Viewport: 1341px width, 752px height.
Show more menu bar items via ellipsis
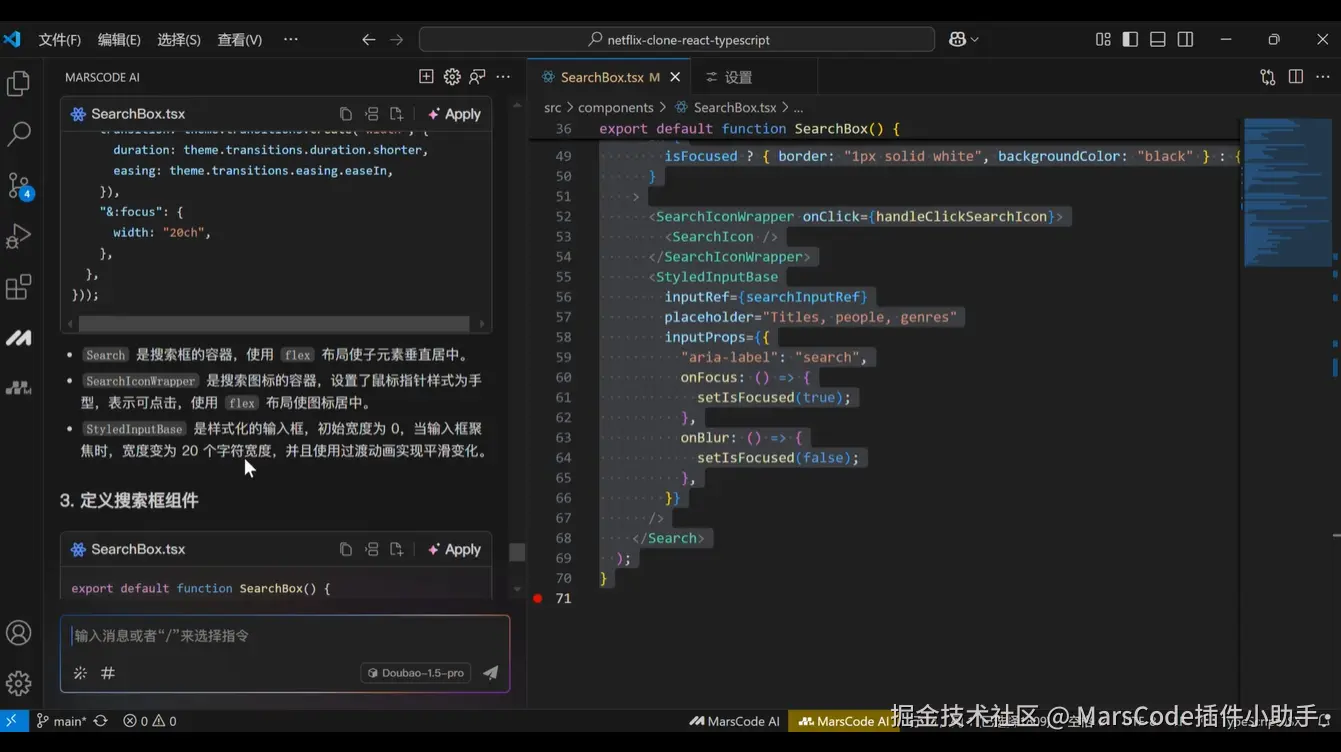(x=291, y=39)
